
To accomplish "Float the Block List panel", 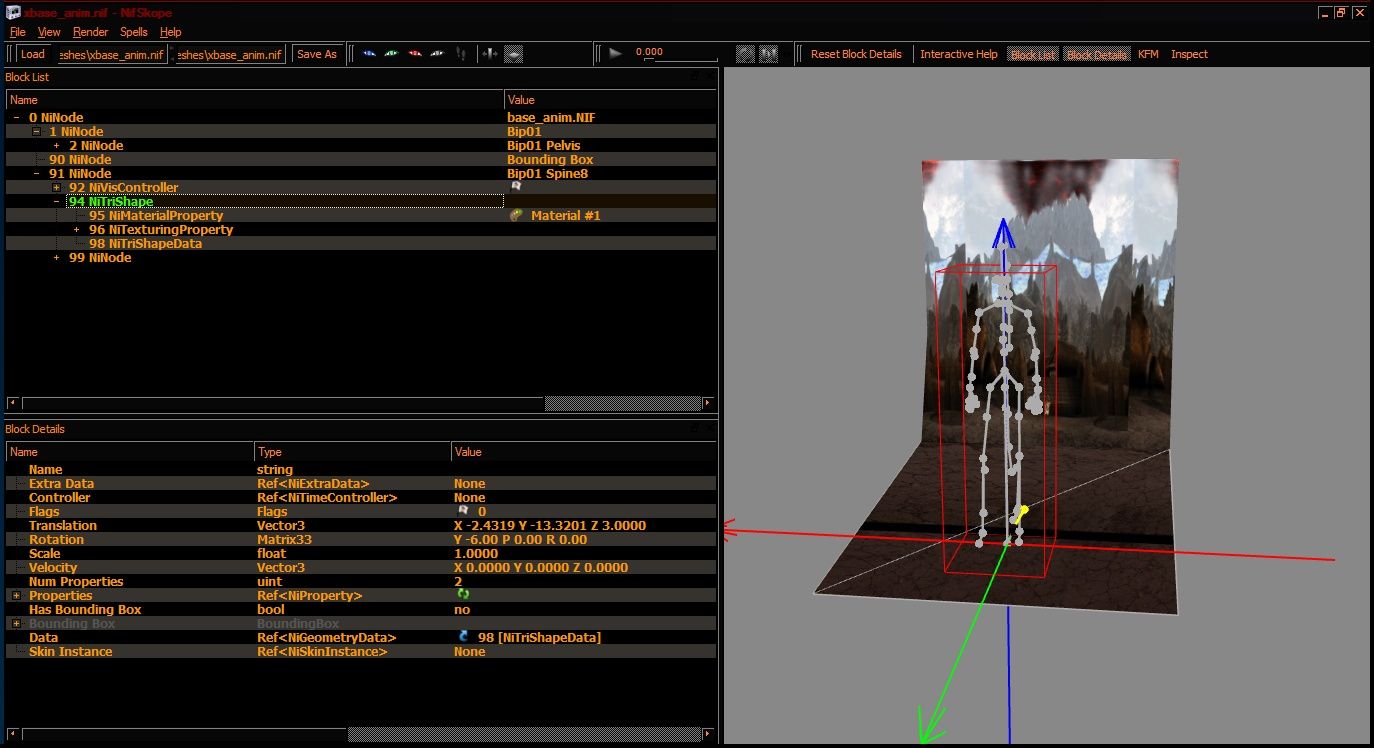I will [697, 77].
